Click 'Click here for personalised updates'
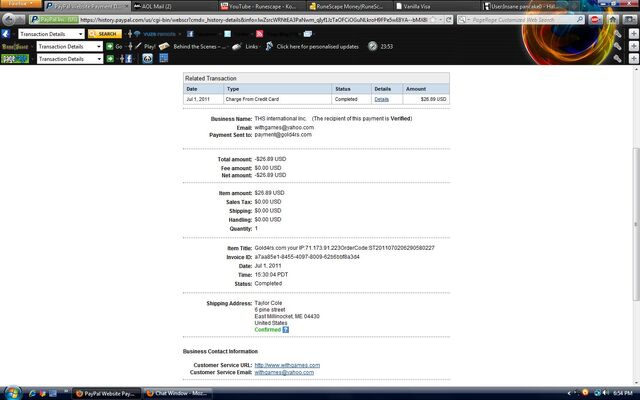This screenshot has height=400, width=640. (x=318, y=47)
